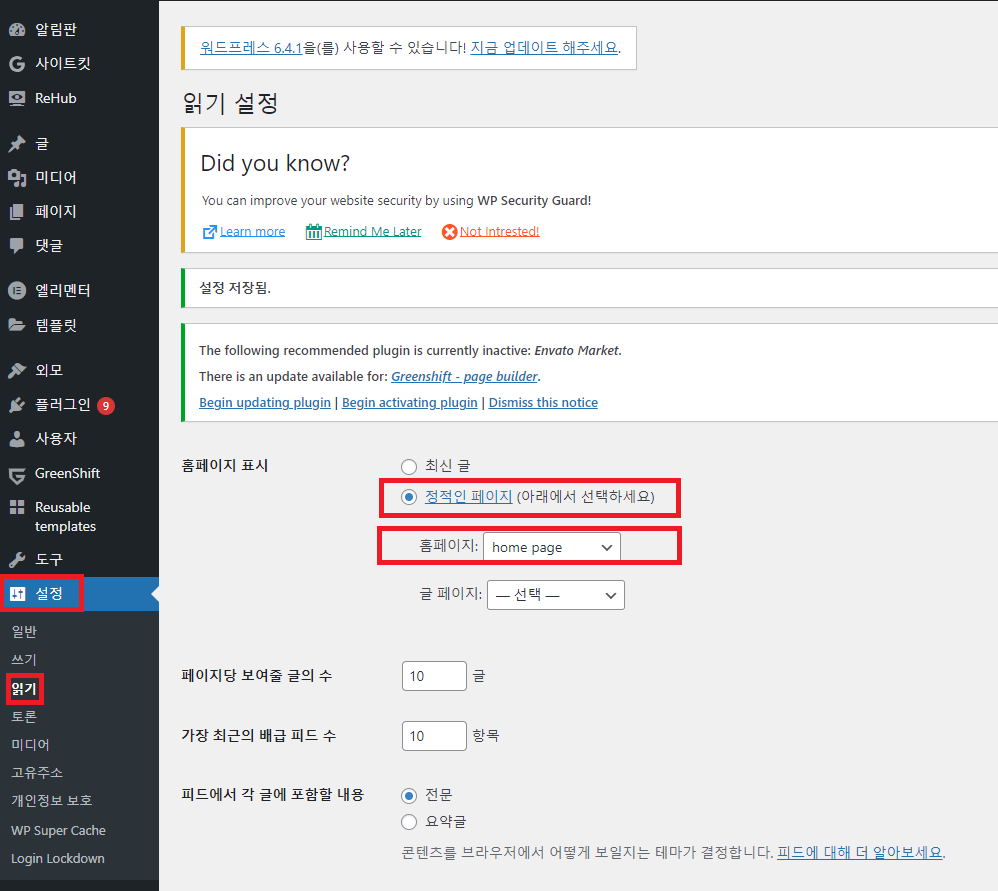Image resolution: width=998 pixels, height=891 pixels.
Task: Open the 홈페이지 page dropdown
Action: tap(551, 547)
